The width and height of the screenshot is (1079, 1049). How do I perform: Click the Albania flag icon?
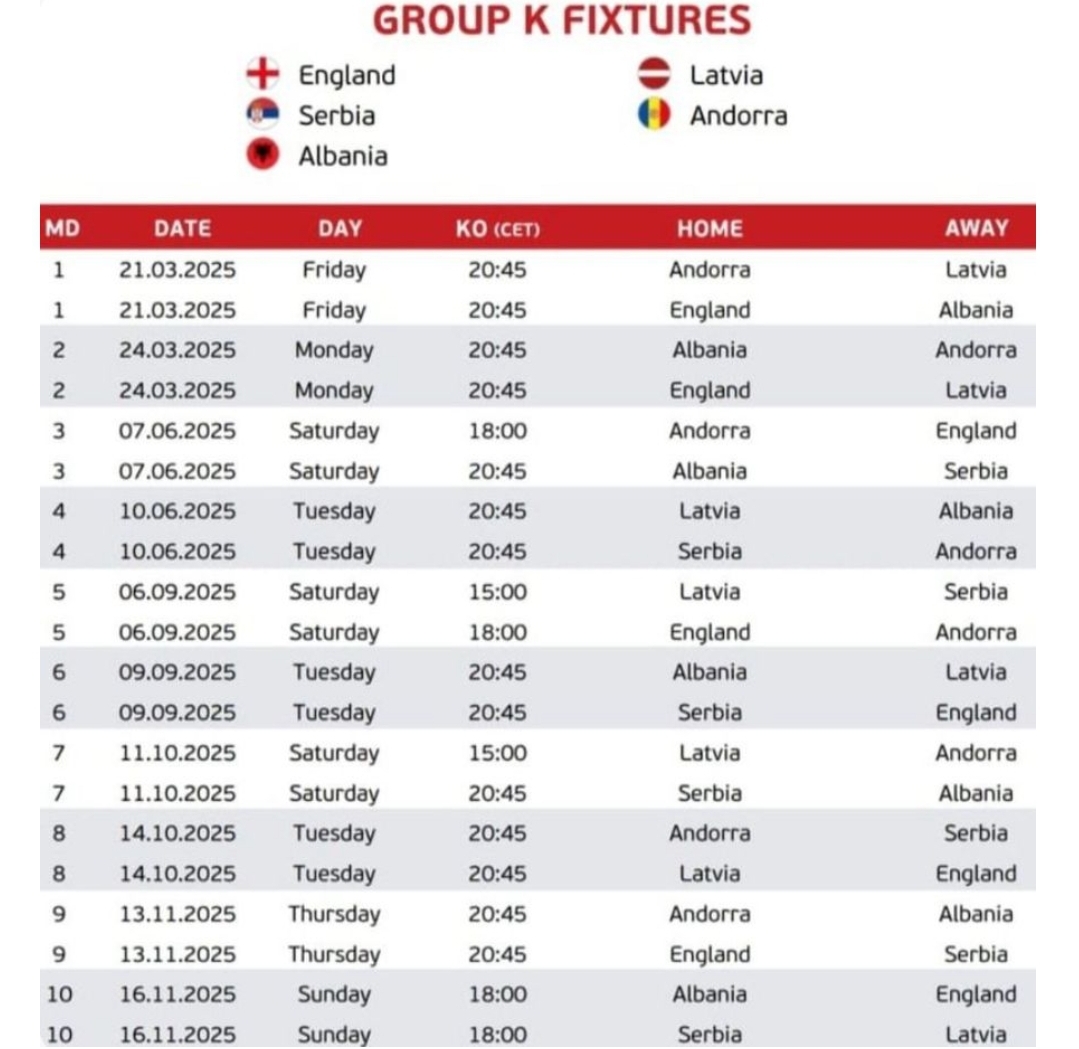tap(263, 154)
